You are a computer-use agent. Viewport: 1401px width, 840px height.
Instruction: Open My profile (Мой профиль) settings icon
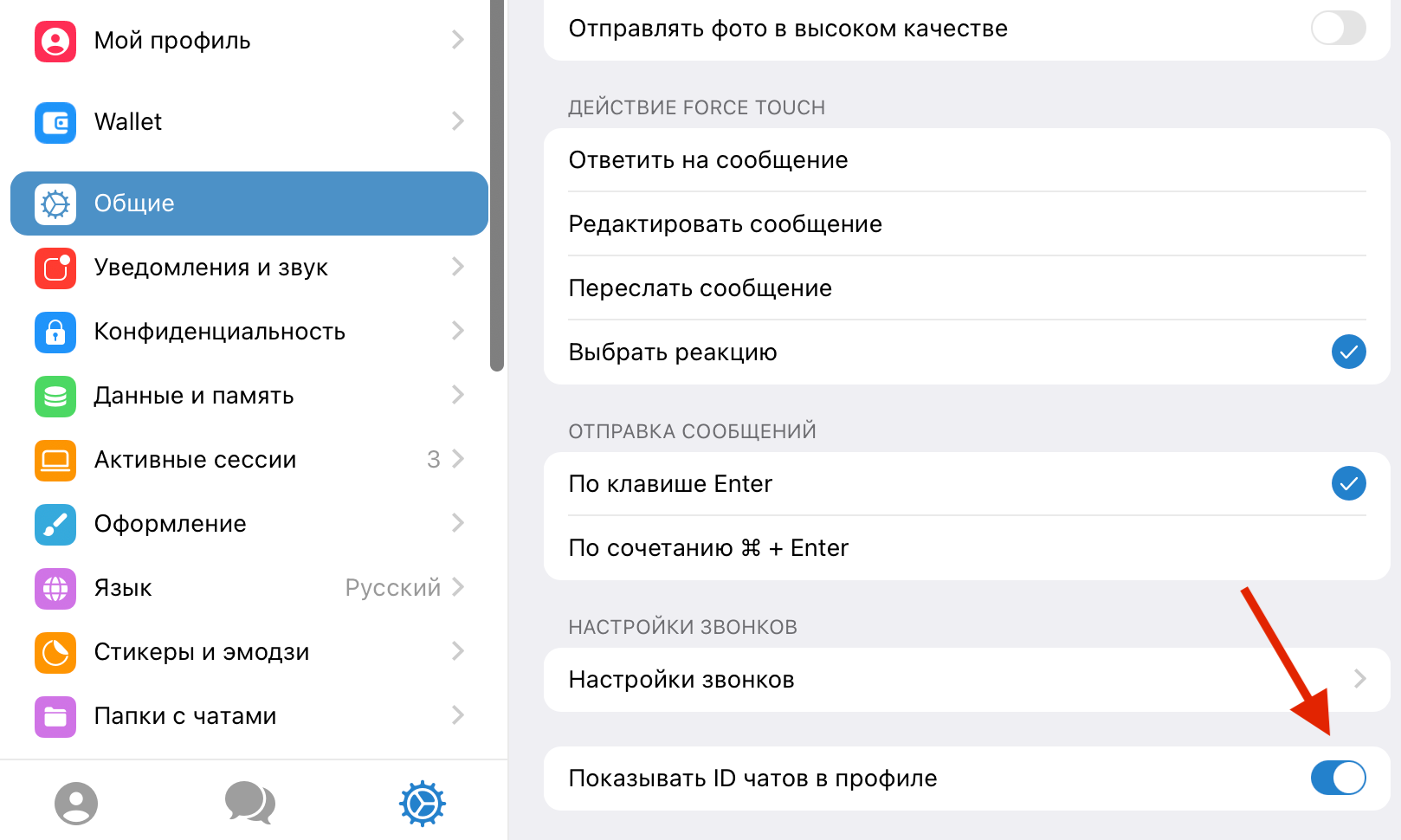(x=55, y=41)
